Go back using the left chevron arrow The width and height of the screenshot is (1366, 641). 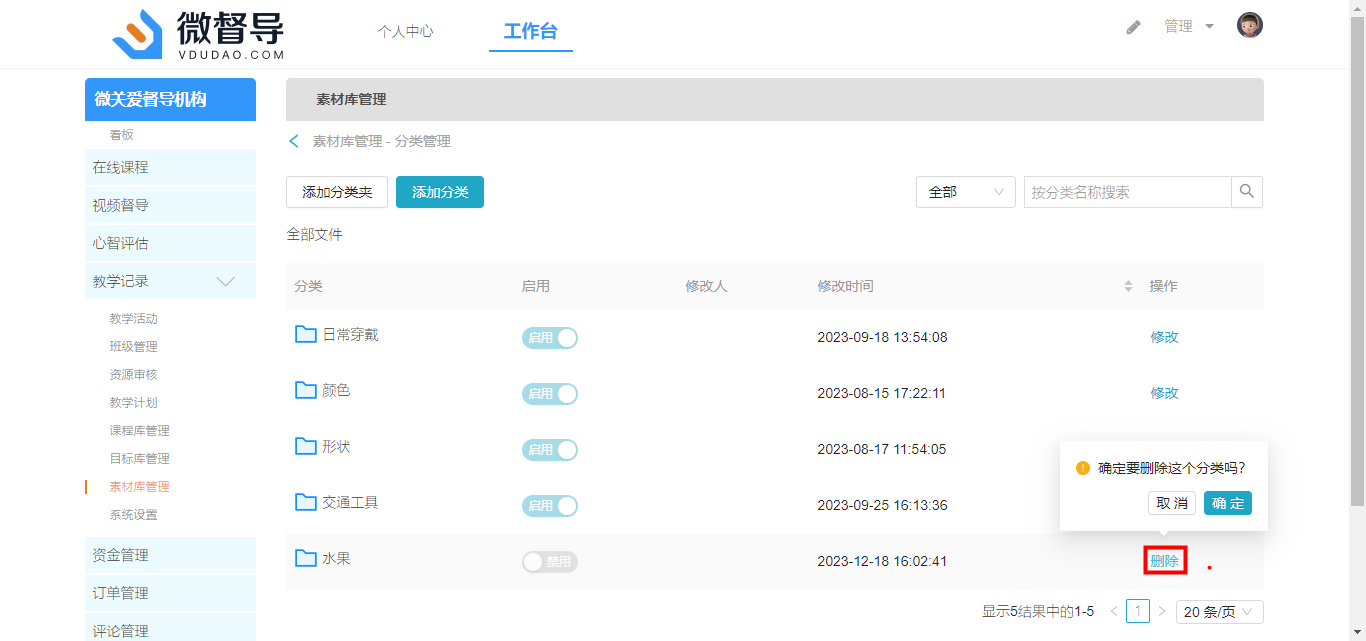click(294, 141)
